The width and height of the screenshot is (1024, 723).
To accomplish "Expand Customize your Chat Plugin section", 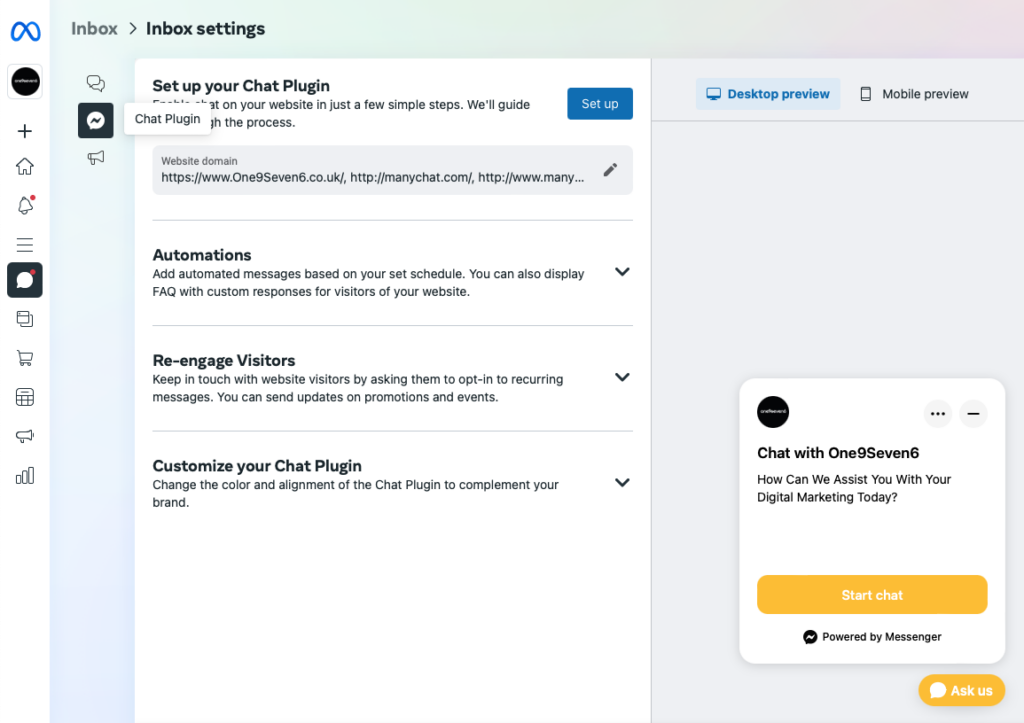I will point(622,483).
